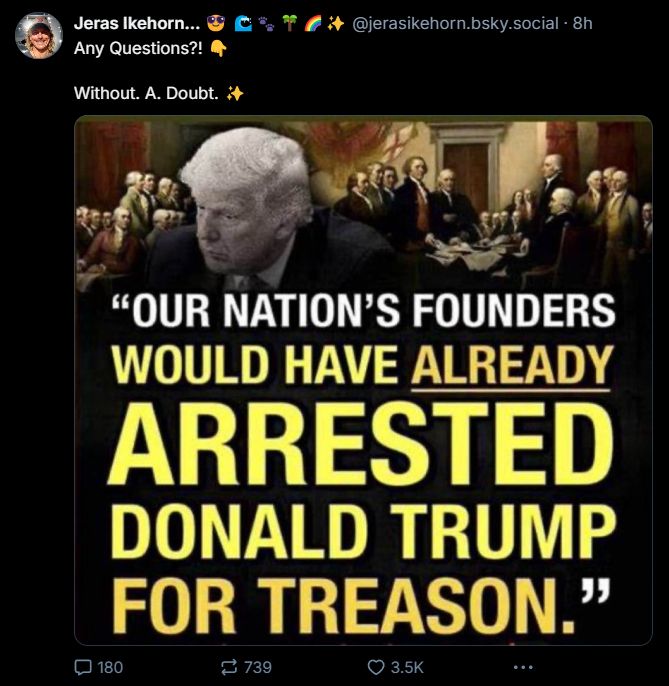Open replies via the speech bubble icon
The image size is (669, 686).
[x=83, y=667]
